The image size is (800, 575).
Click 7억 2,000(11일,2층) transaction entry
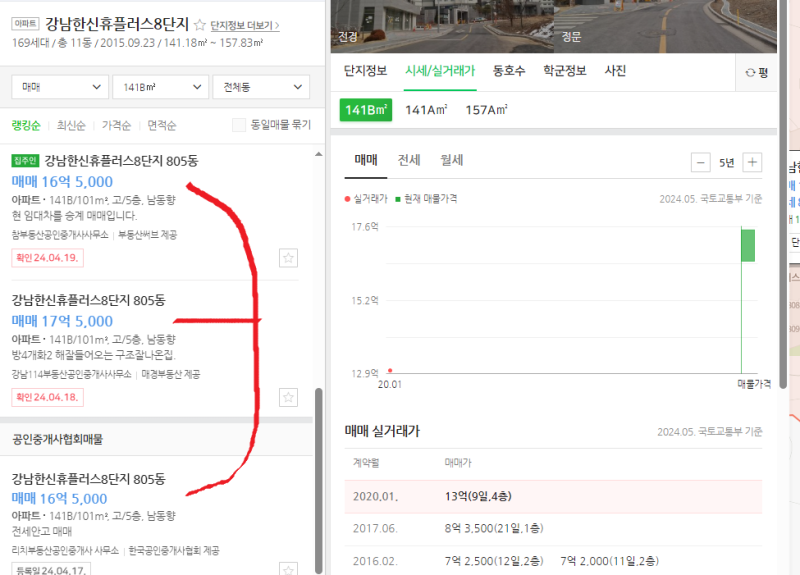pos(610,561)
